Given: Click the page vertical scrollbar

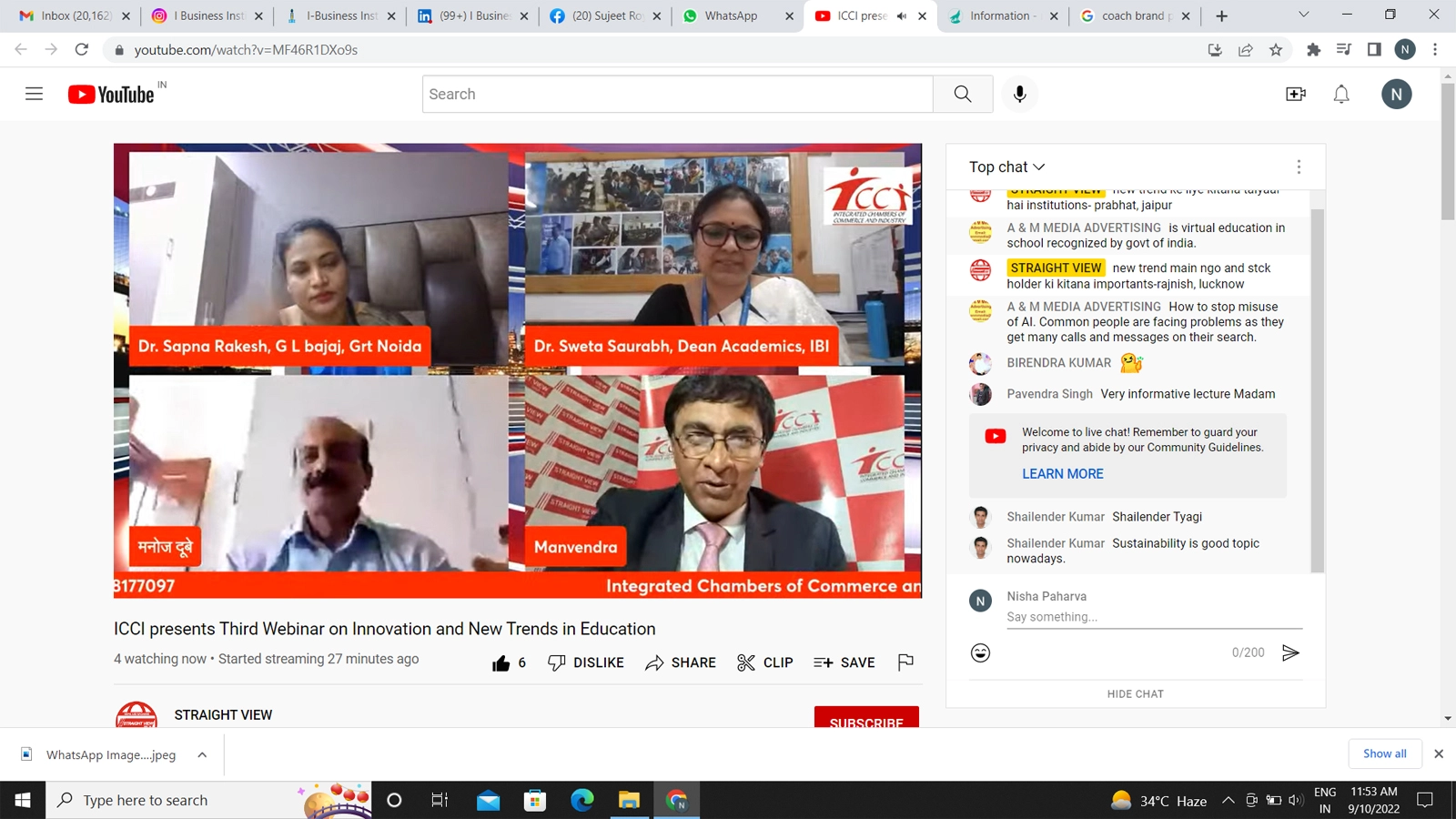Looking at the screenshot, I should point(1448,150).
